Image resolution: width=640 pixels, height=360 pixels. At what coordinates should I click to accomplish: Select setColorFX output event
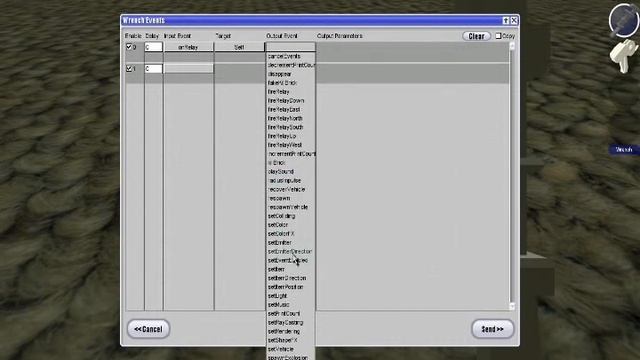click(281, 234)
